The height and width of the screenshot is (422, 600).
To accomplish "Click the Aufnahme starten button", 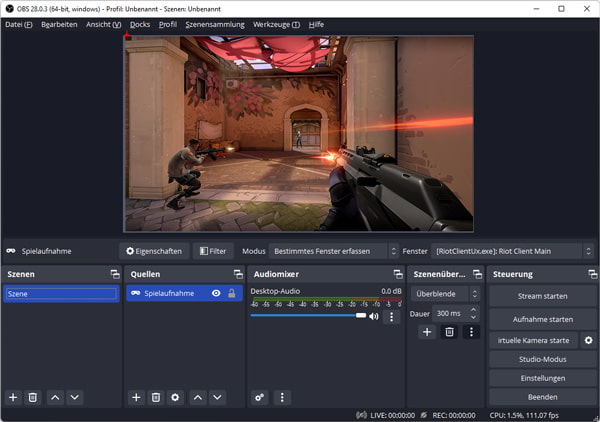I will [542, 318].
